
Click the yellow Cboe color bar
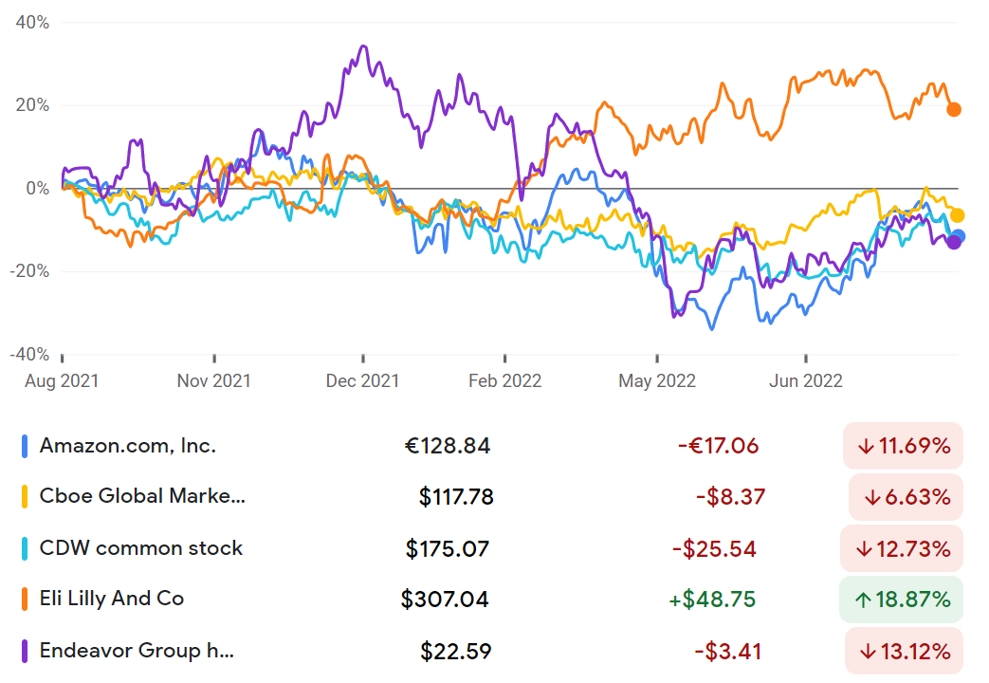[x=25, y=496]
